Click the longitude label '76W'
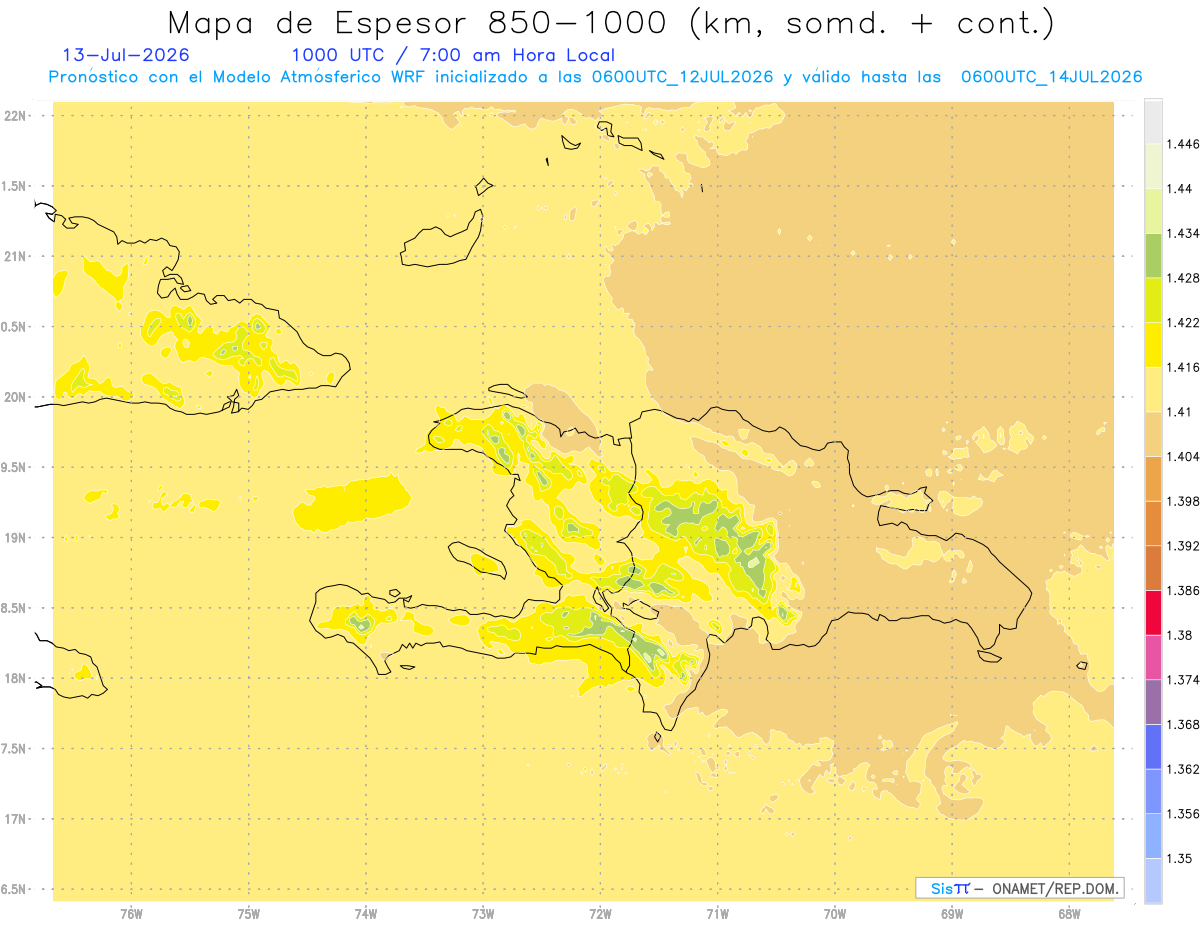The image size is (1200, 927). [131, 913]
